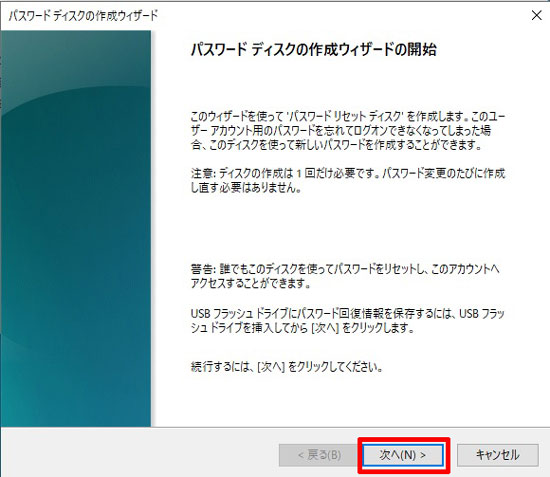The width and height of the screenshot is (550, 477).
Task: Click the text 続行するには、[次へ] をクリックしてください。
Action: coord(287,367)
